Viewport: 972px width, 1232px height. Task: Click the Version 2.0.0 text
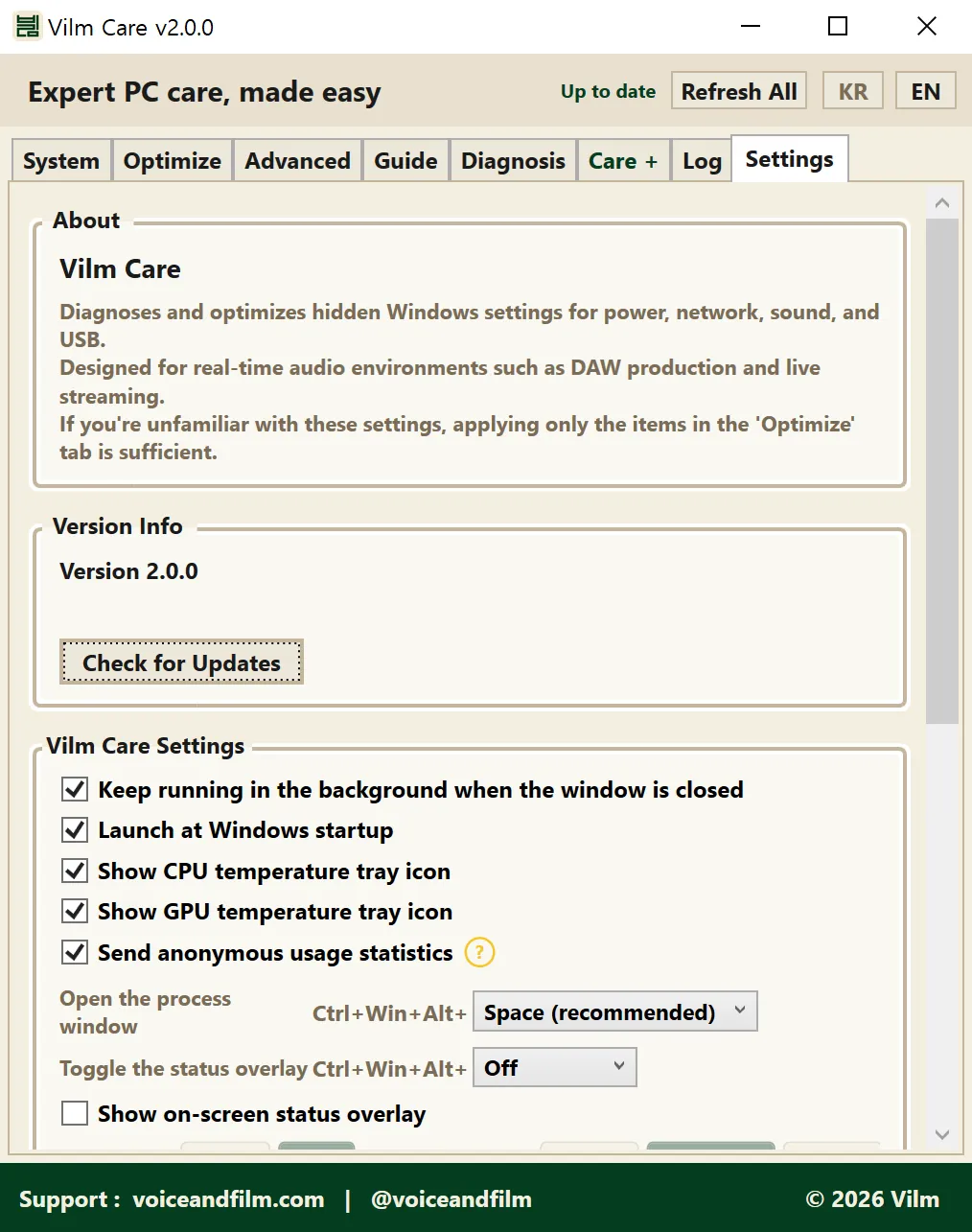pos(128,570)
